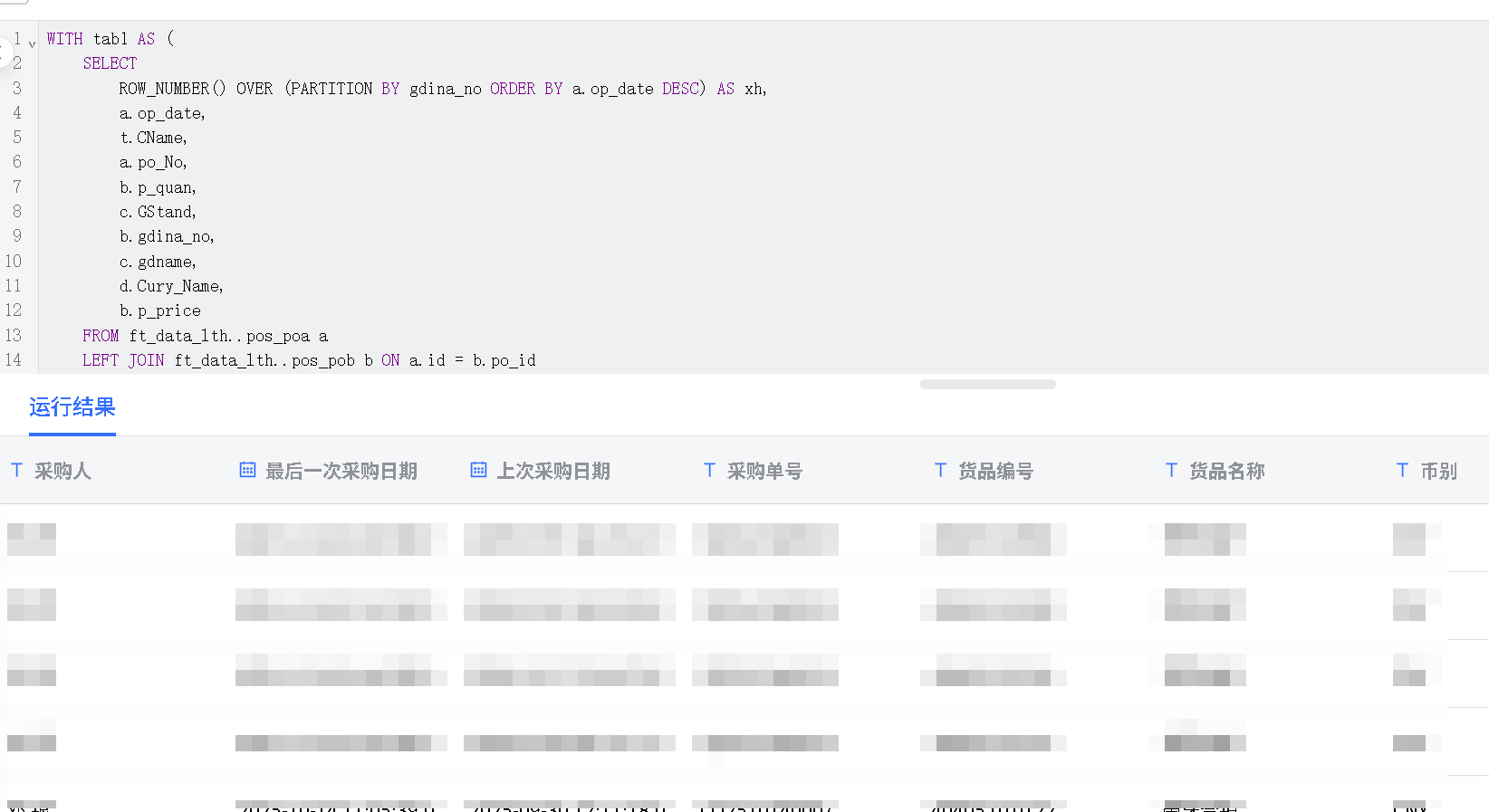This screenshot has width=1489, height=812.
Task: Click the first row cell under 采购人
Action: tap(32, 540)
